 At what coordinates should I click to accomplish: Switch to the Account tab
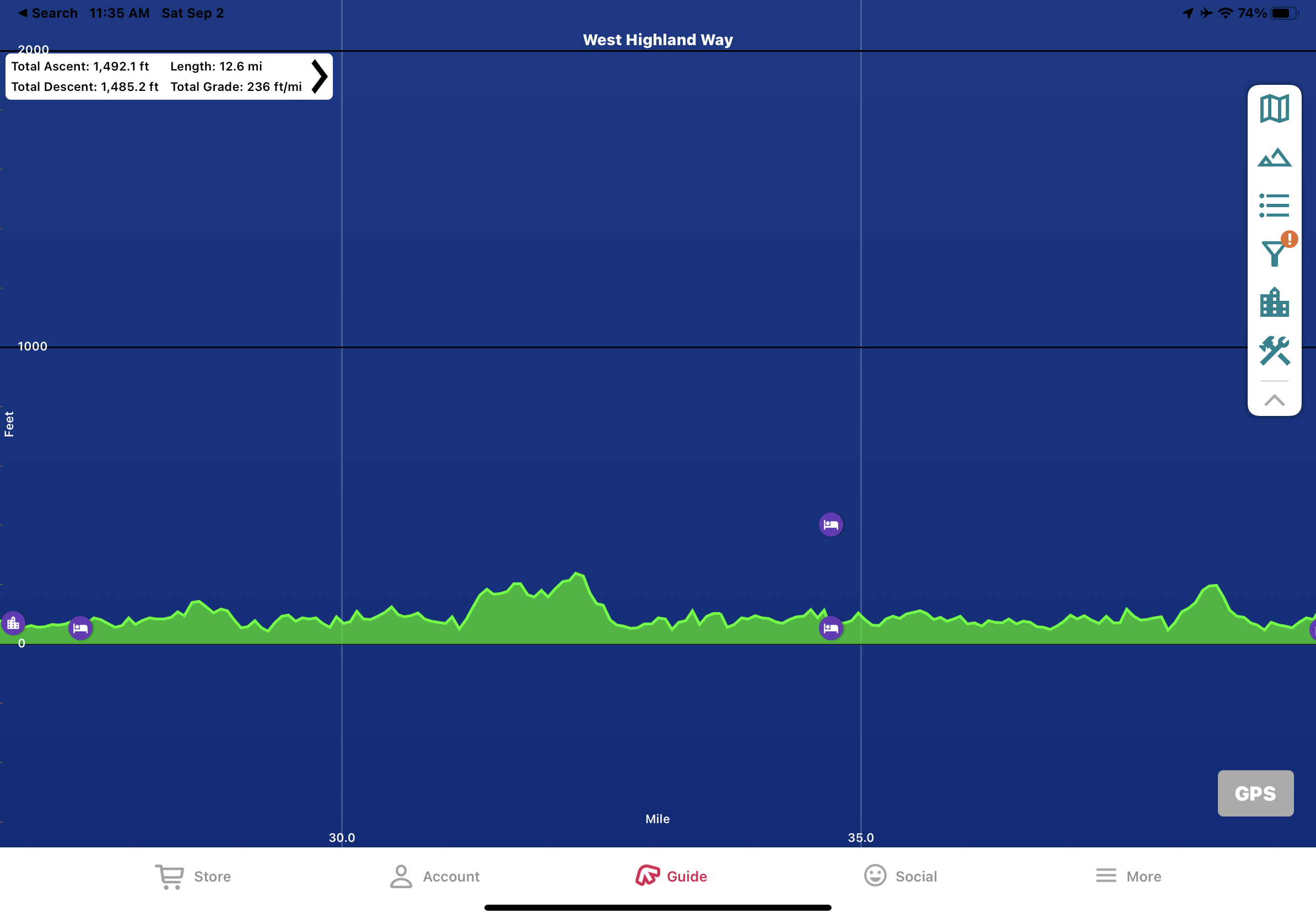435,876
